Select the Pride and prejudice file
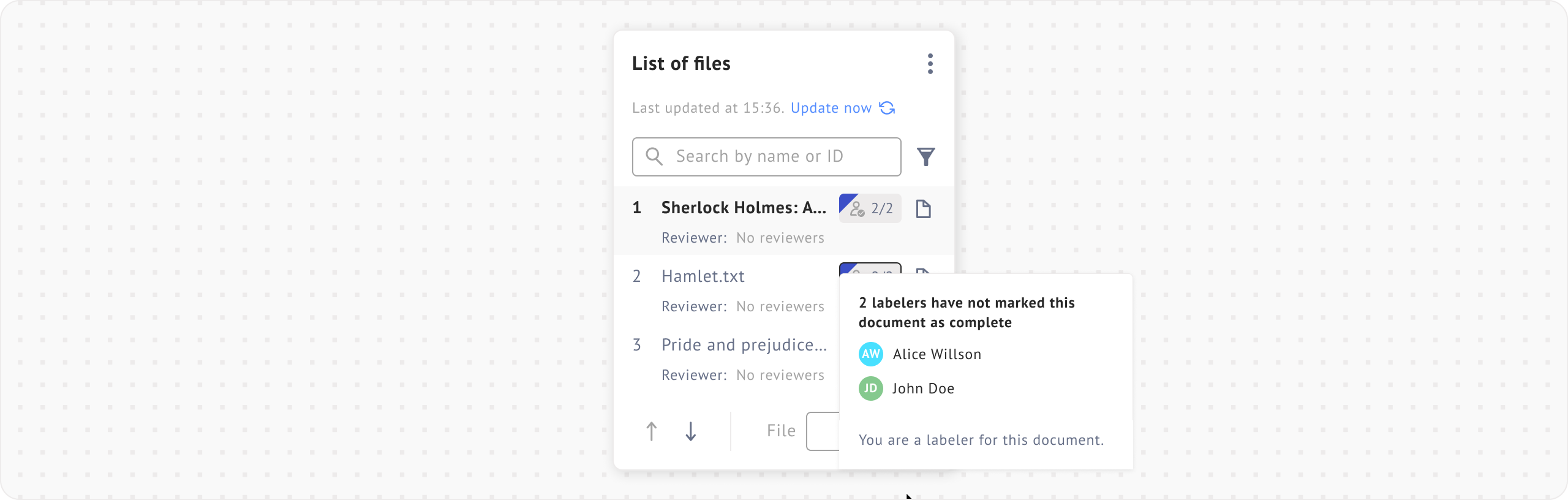 pyautogui.click(x=744, y=346)
